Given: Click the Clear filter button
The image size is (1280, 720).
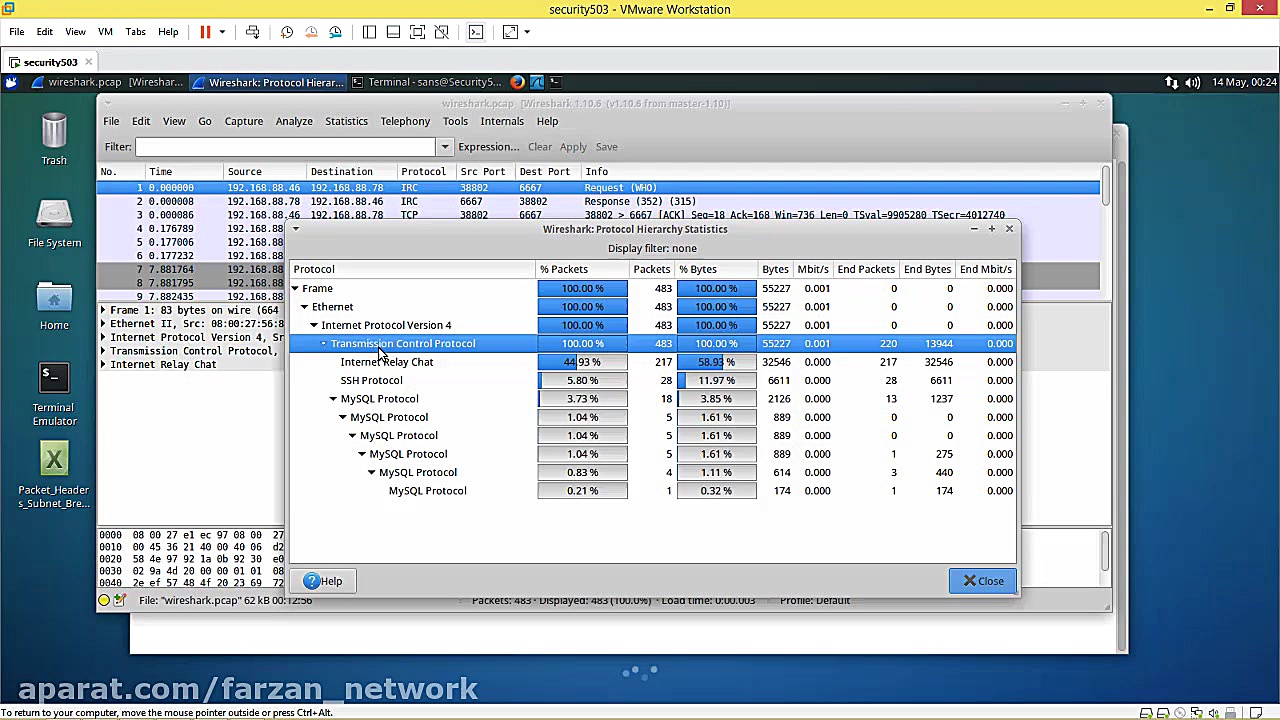Looking at the screenshot, I should (x=540, y=147).
